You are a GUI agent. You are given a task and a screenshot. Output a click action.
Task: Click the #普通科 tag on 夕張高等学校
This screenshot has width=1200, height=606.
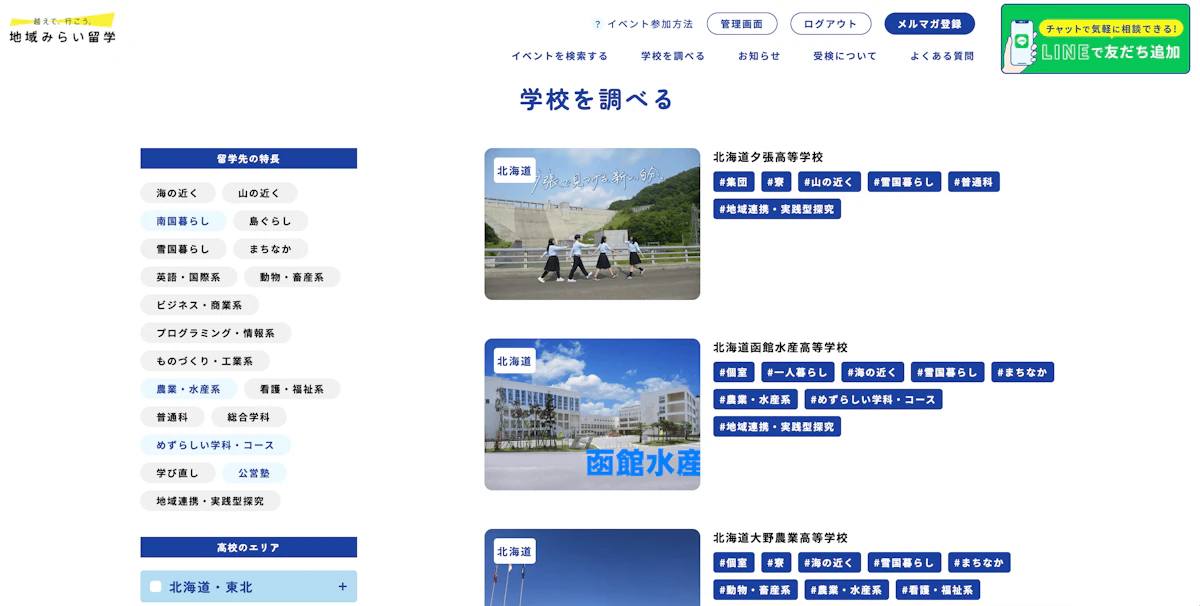tap(974, 182)
